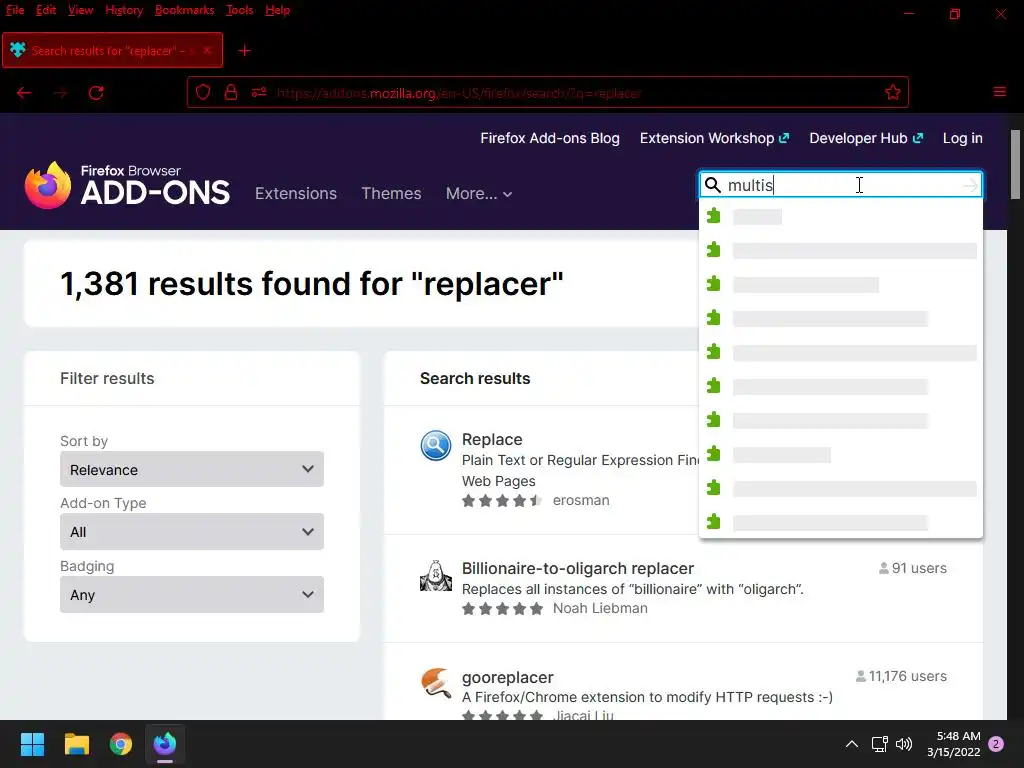Open the Edit menu
The image size is (1024, 768).
pos(46,10)
